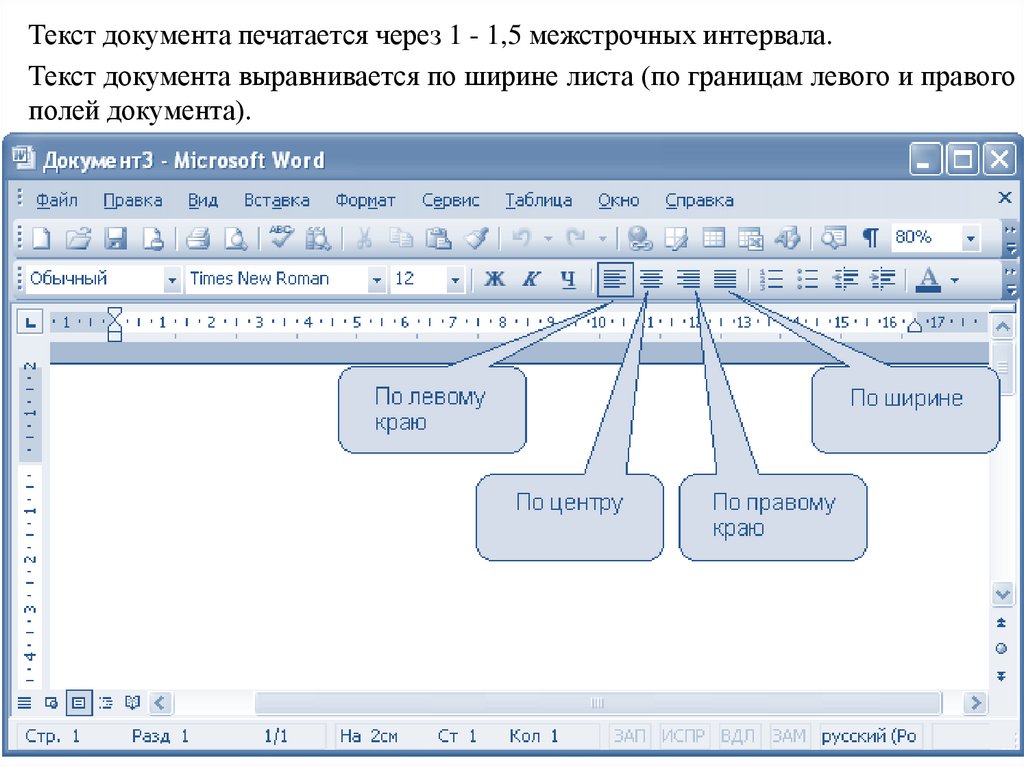Open the Times New Roman font dropdown
Screen dimensions: 1024x767
click(376, 280)
